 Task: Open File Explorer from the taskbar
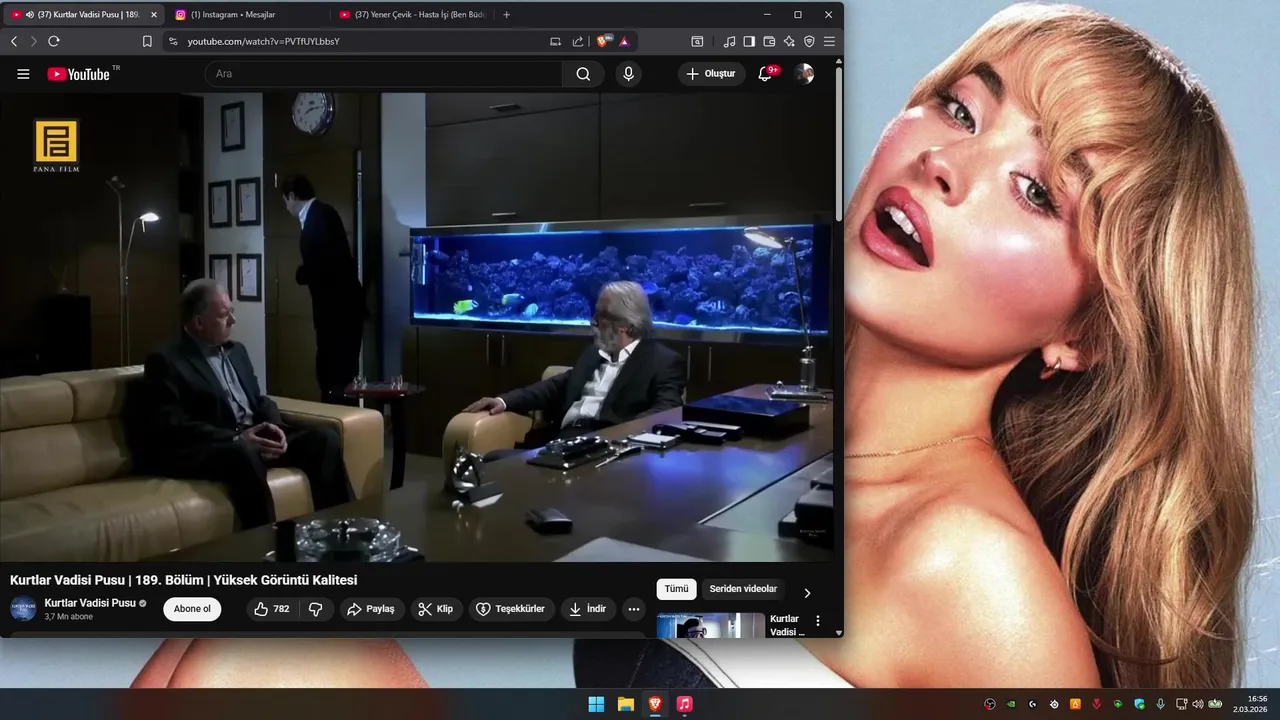[x=626, y=704]
